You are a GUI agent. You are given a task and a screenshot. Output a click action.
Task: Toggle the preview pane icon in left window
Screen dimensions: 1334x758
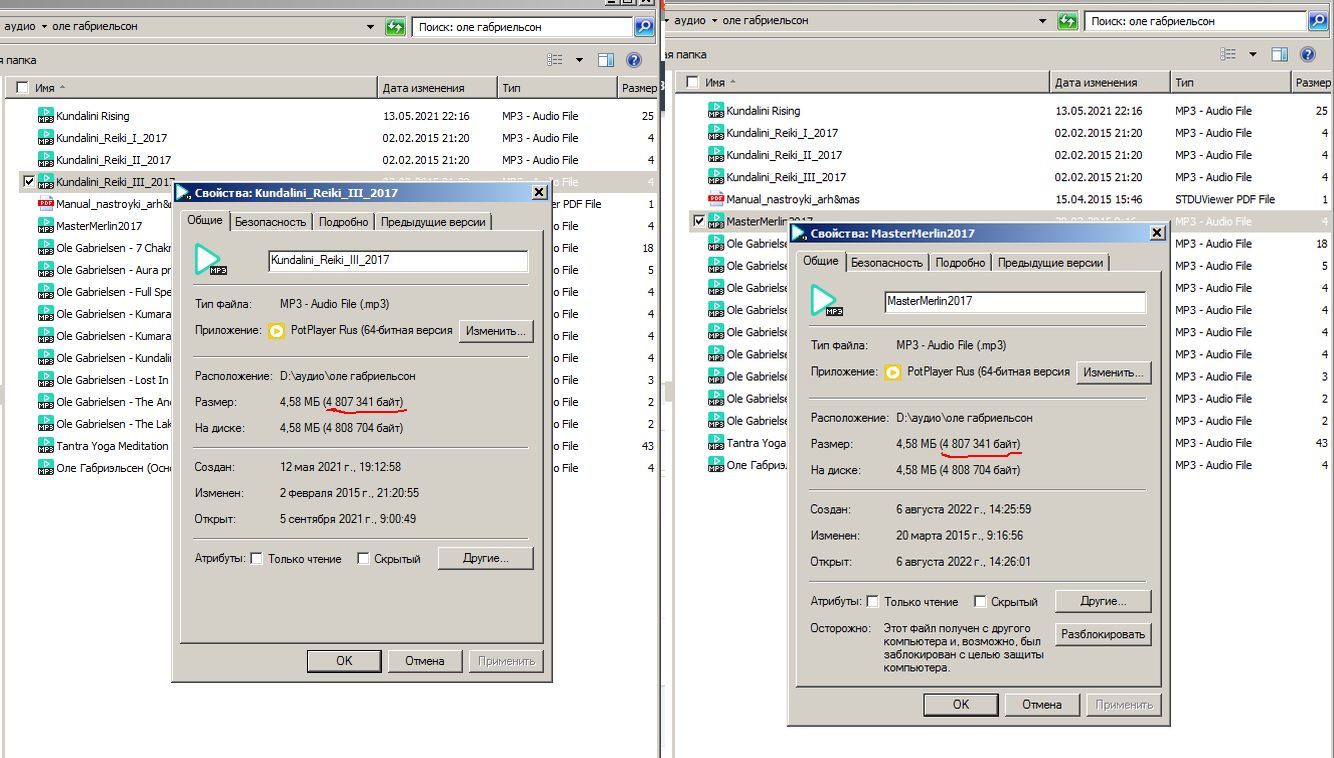(x=606, y=60)
